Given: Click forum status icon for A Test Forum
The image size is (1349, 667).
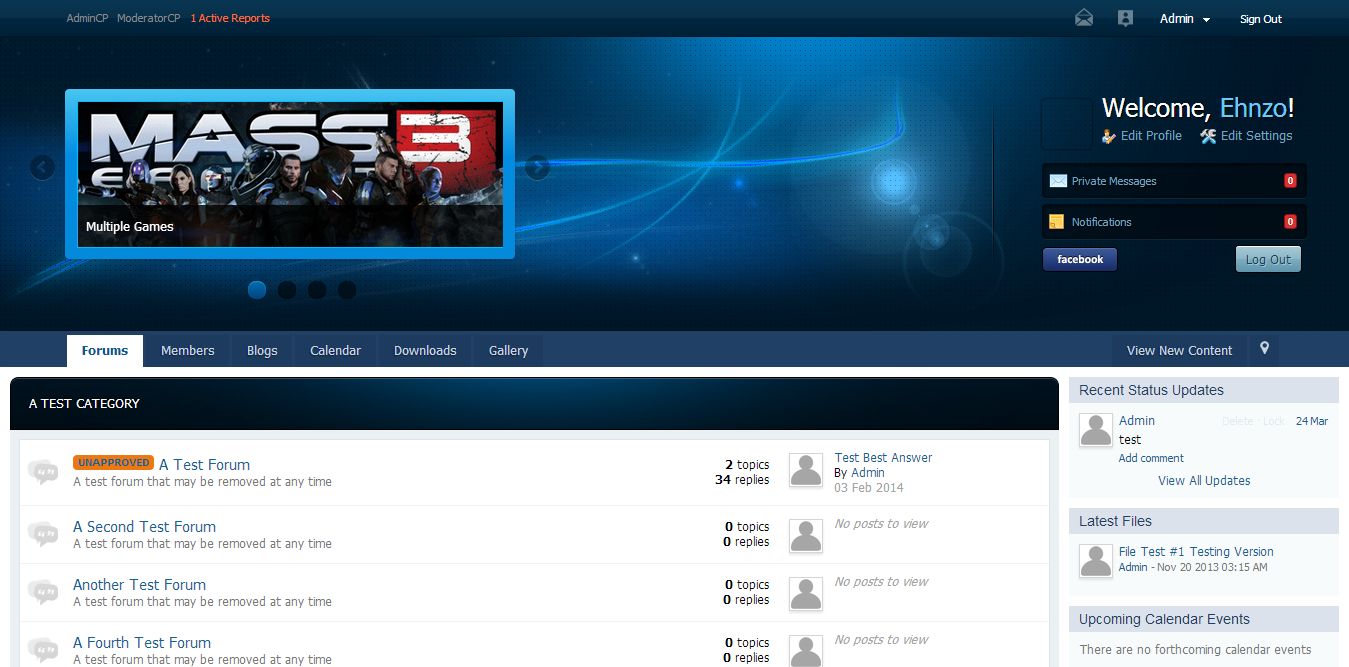Looking at the screenshot, I should click(43, 472).
